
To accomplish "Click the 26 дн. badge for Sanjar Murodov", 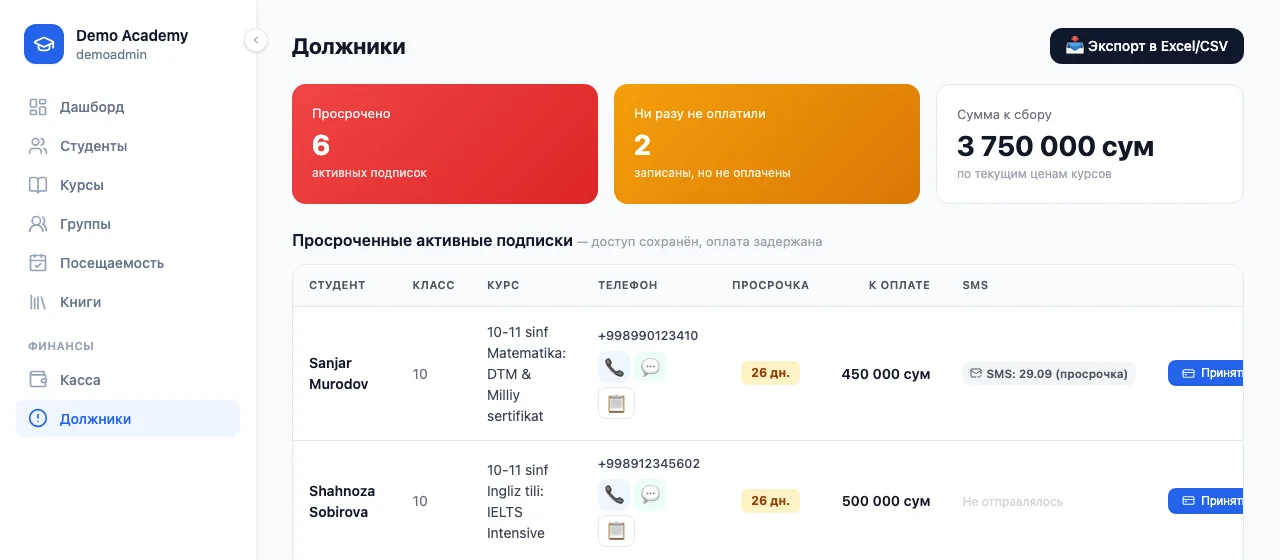I will [770, 373].
